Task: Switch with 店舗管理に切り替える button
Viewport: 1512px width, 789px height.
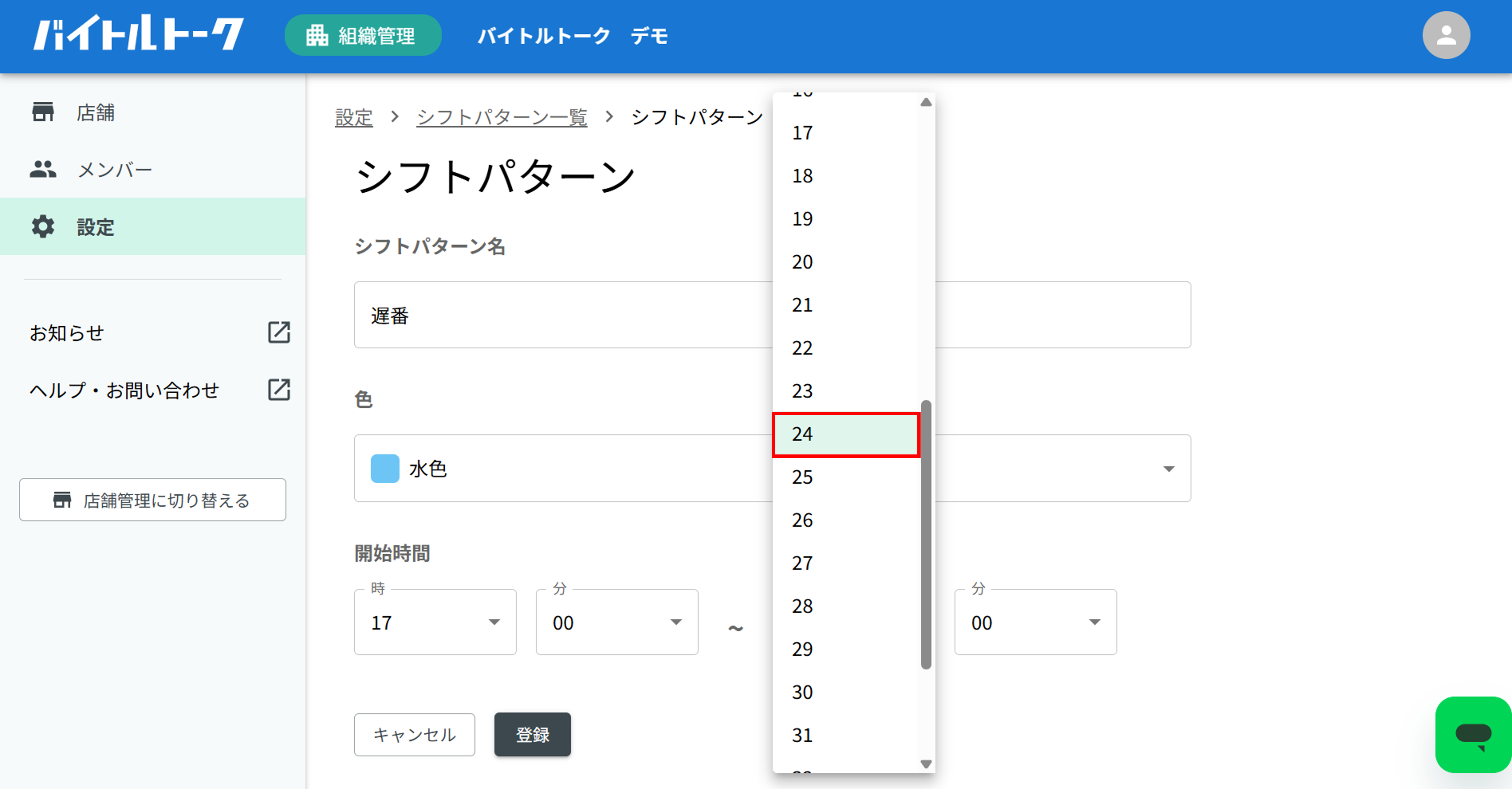Action: [153, 500]
